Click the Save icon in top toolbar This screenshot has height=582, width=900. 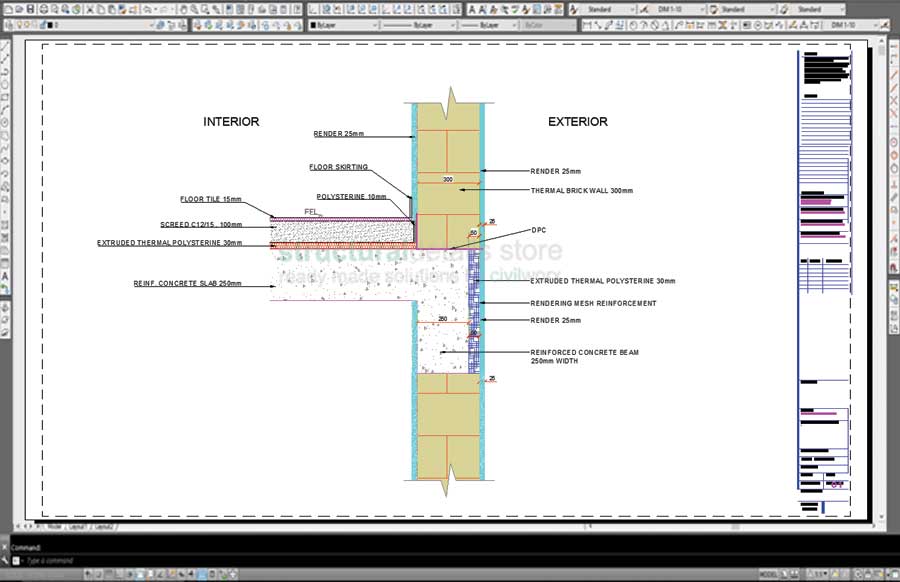pyautogui.click(x=31, y=9)
